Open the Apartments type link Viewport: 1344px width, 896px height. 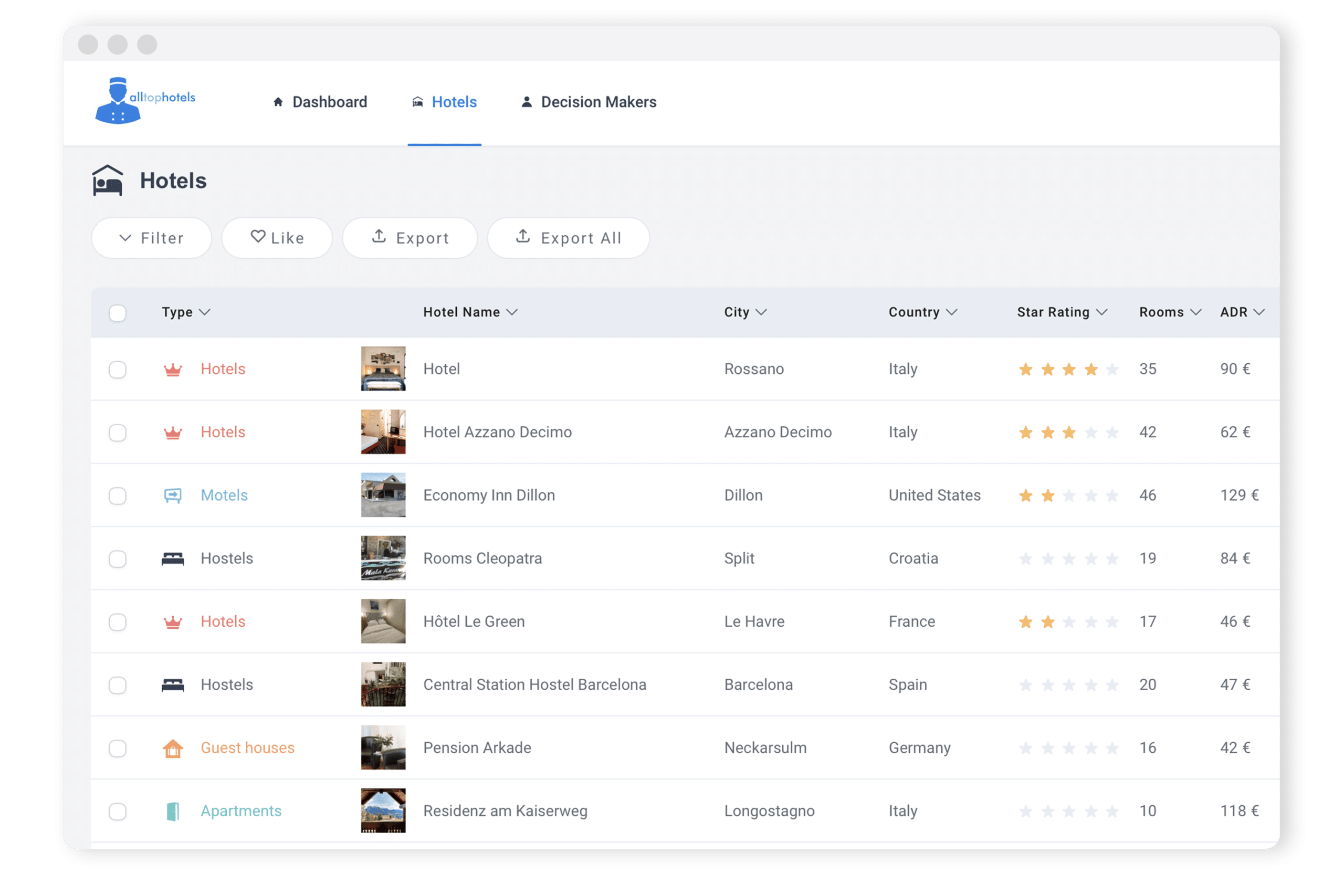point(240,811)
